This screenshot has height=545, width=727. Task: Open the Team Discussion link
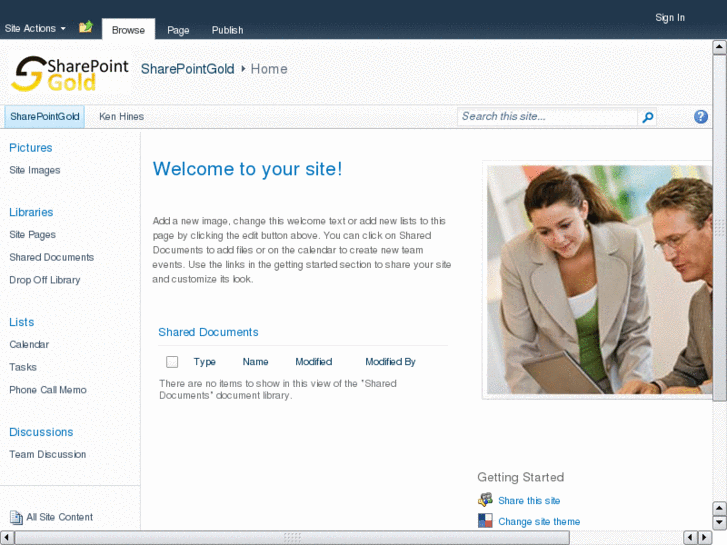(x=48, y=455)
